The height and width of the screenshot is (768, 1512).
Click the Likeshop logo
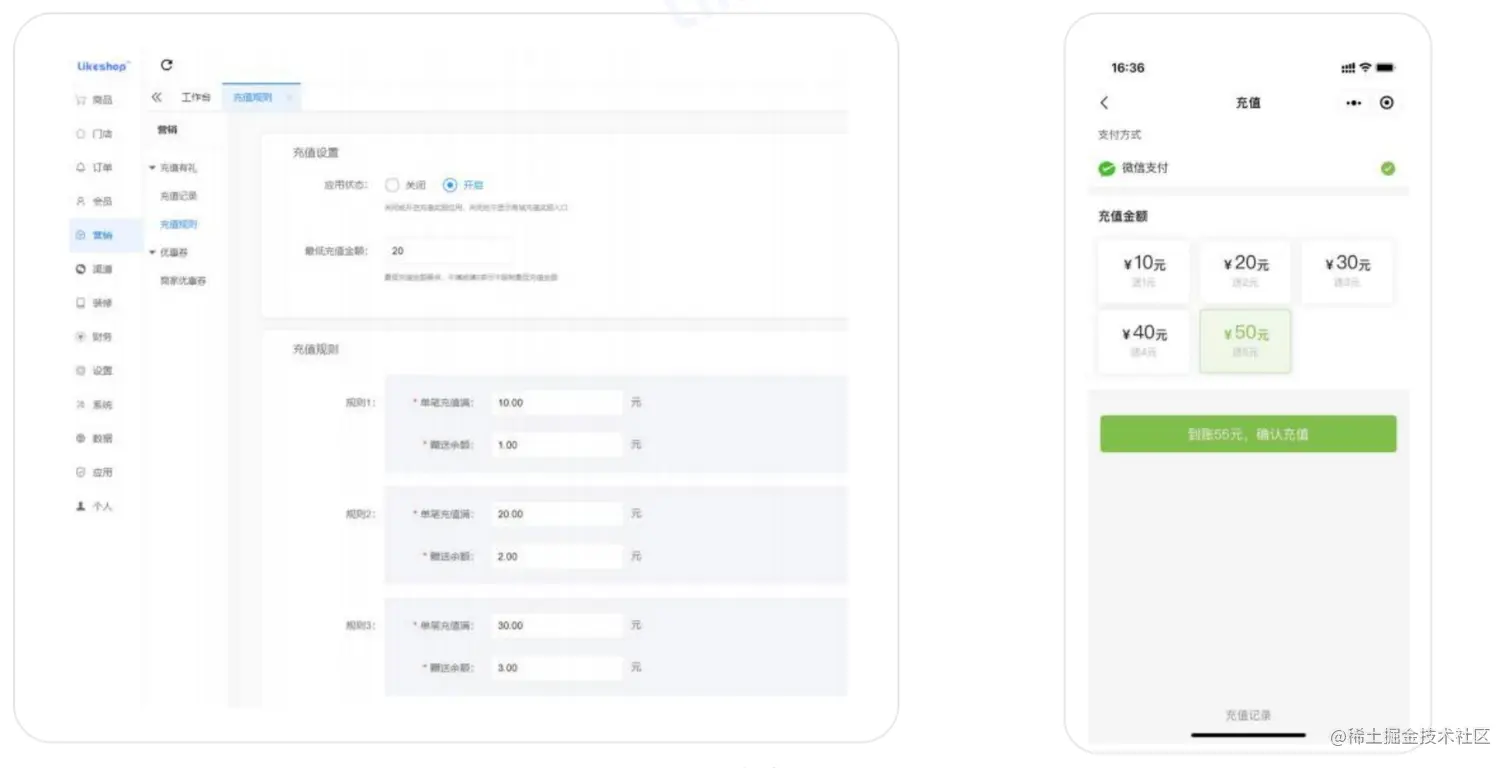pyautogui.click(x=104, y=66)
